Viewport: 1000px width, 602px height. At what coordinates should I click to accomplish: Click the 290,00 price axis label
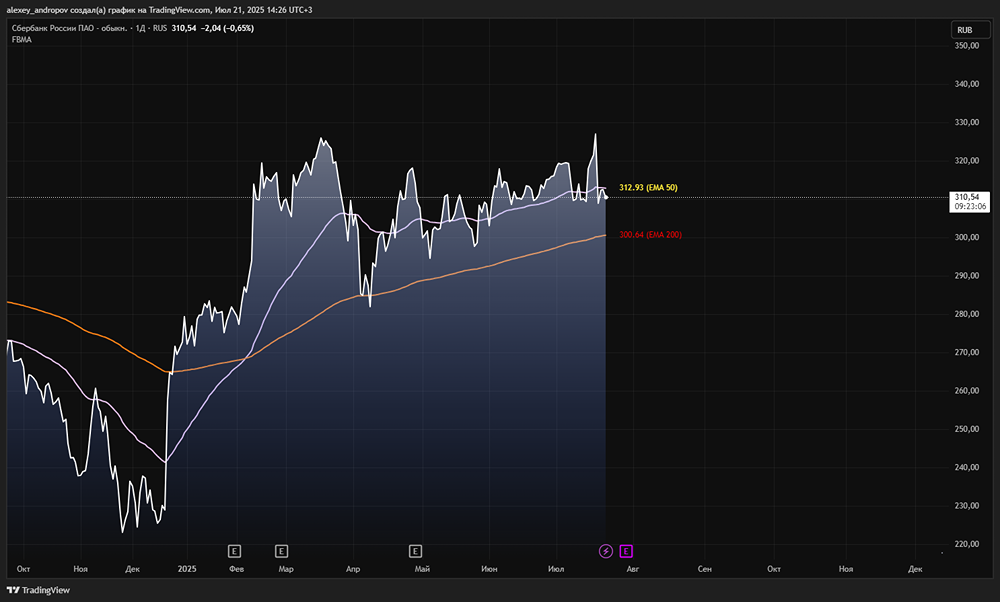966,275
